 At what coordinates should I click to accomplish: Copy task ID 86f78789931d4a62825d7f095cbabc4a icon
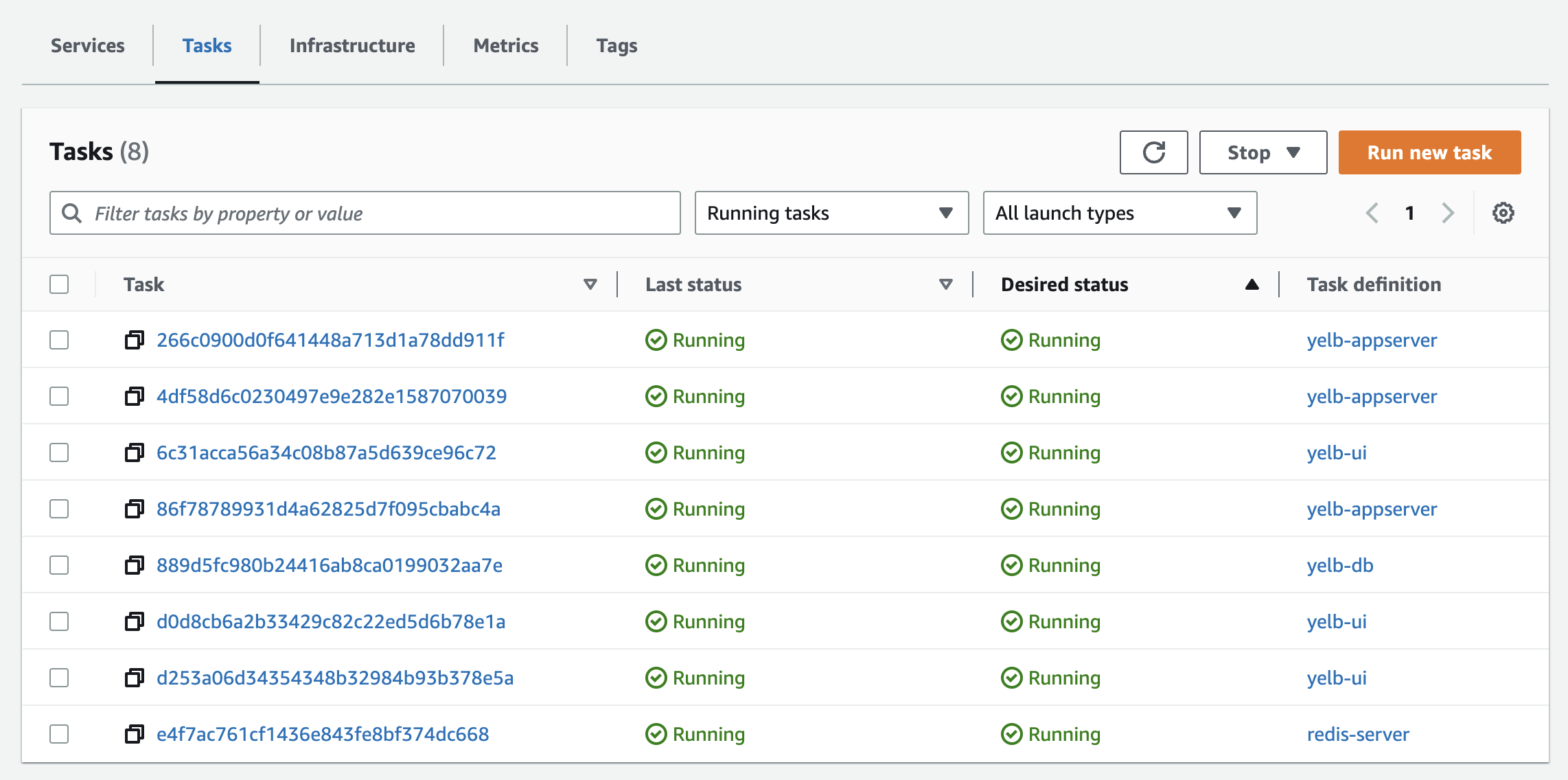click(135, 509)
